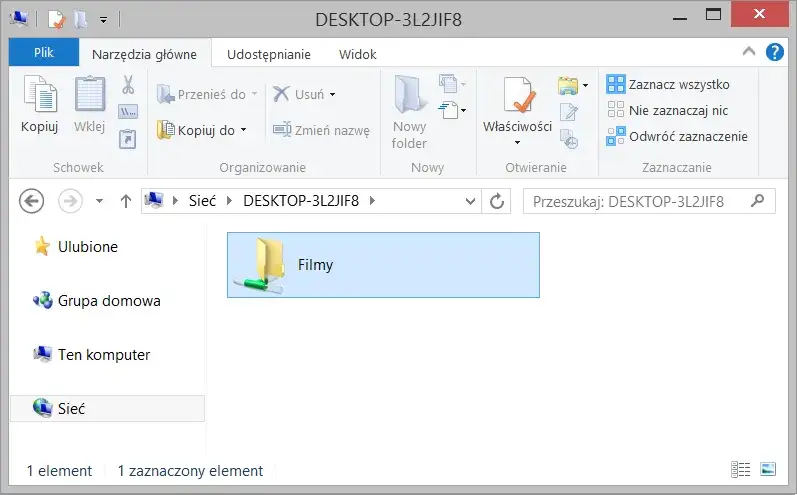Switch to details view icon in status bar

(x=740, y=469)
